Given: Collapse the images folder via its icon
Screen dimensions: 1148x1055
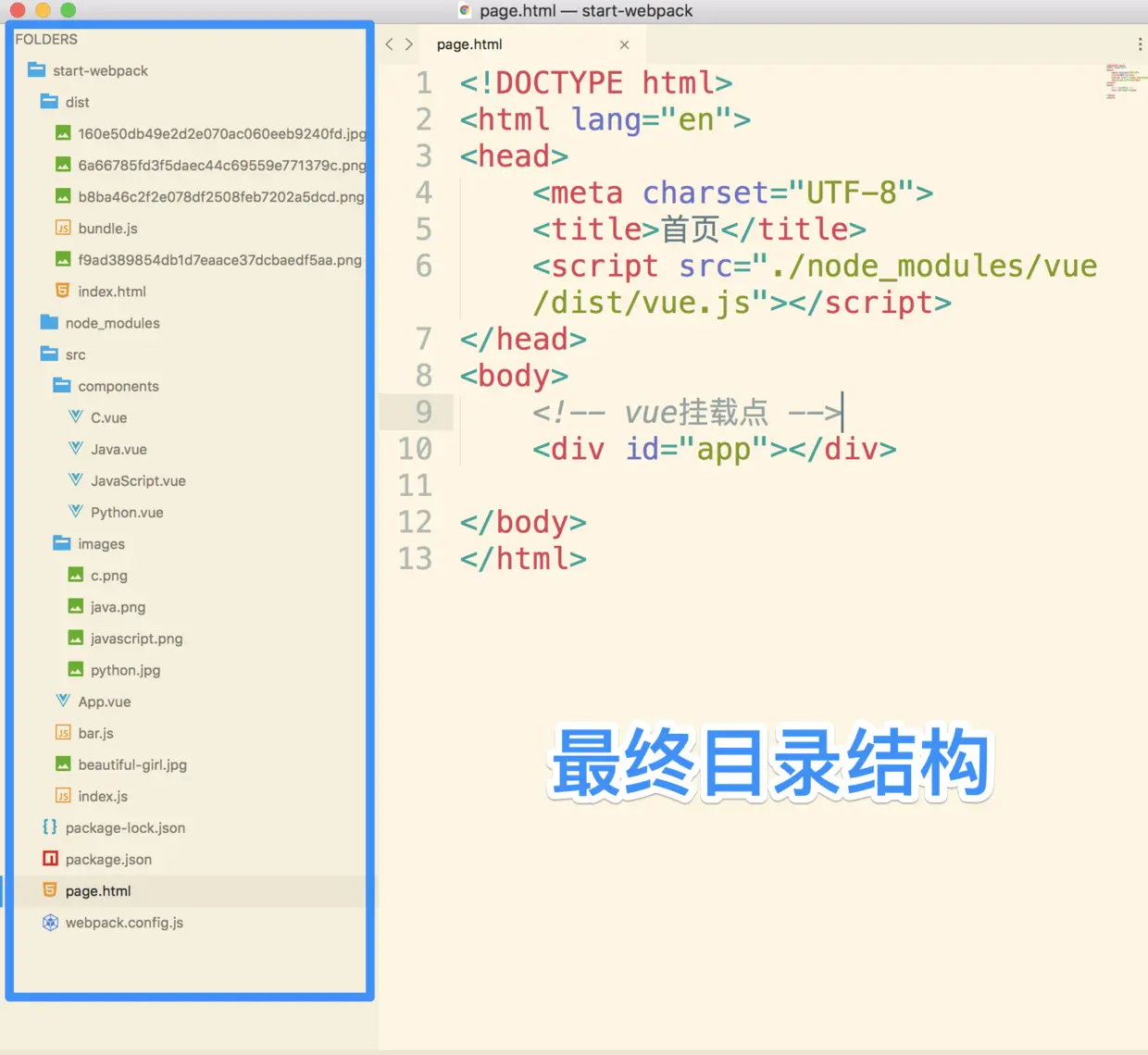Looking at the screenshot, I should point(62,543).
